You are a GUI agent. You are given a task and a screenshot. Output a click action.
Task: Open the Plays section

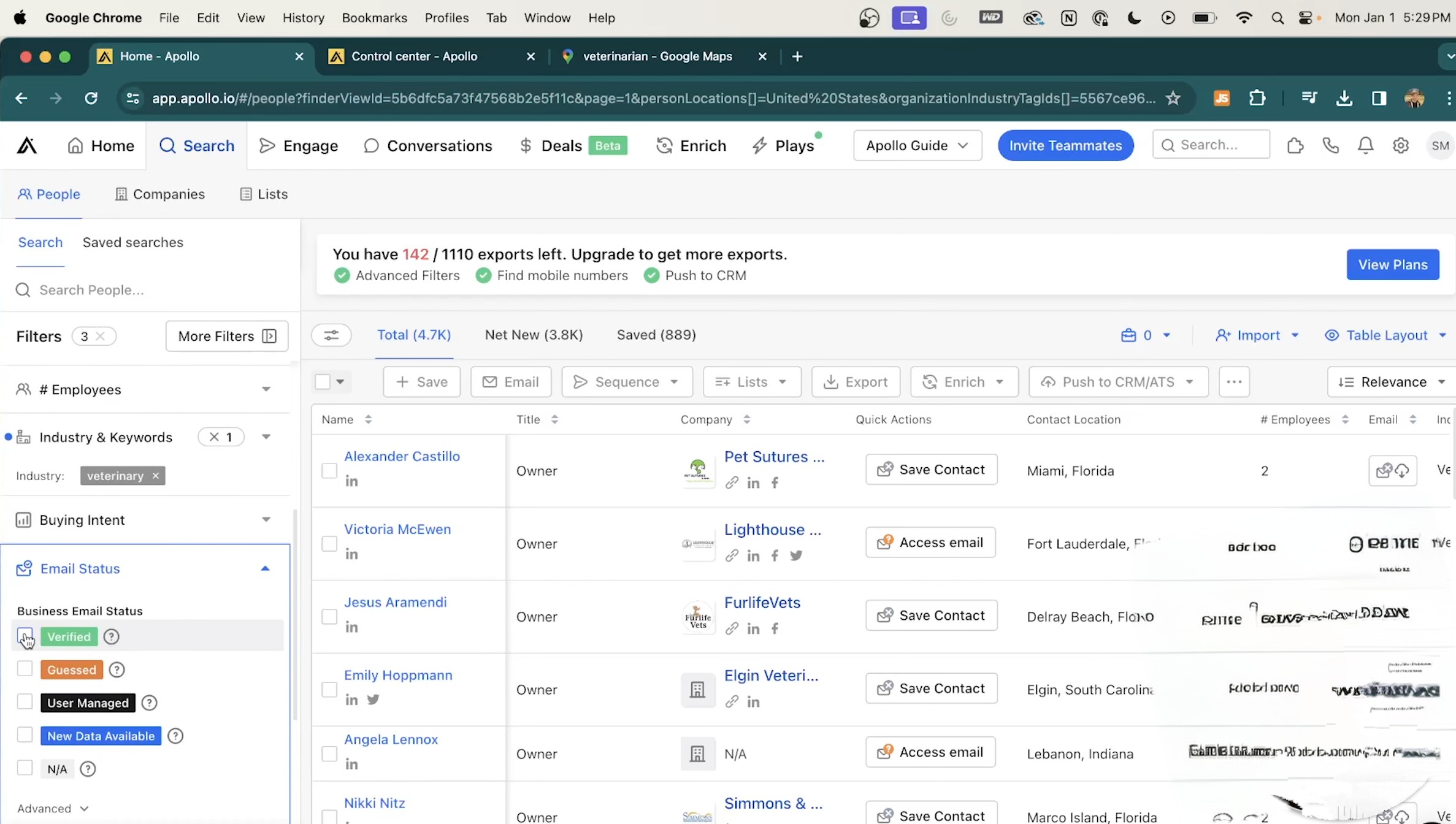pos(794,145)
